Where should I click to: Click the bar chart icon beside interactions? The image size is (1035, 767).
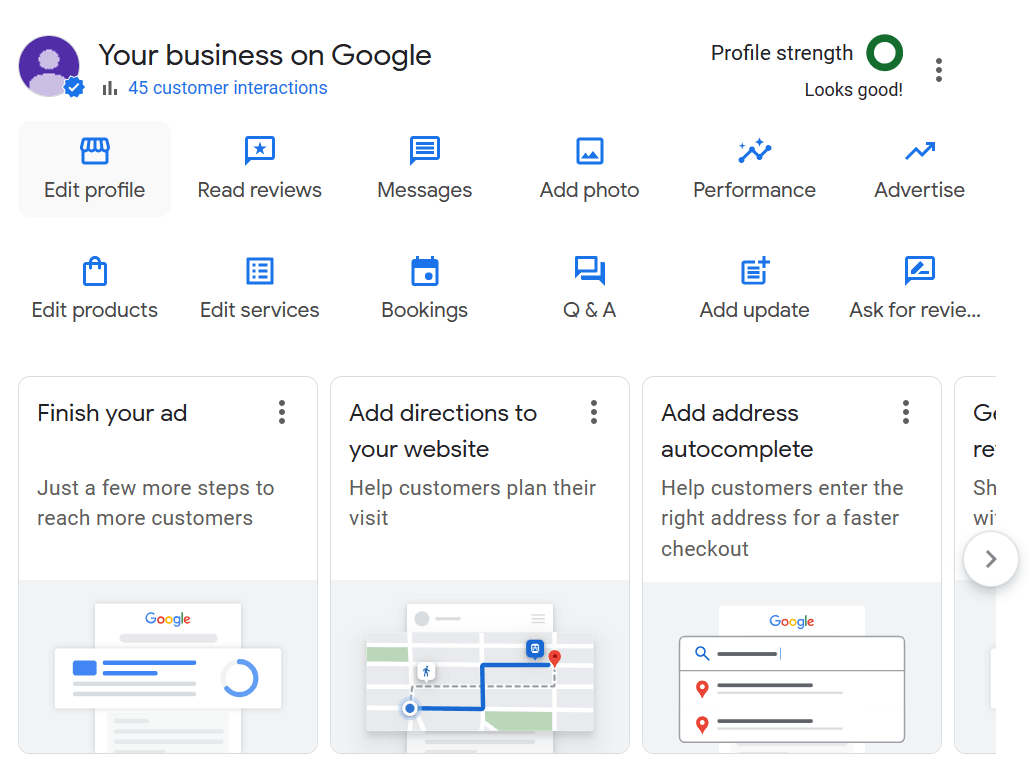click(x=110, y=88)
